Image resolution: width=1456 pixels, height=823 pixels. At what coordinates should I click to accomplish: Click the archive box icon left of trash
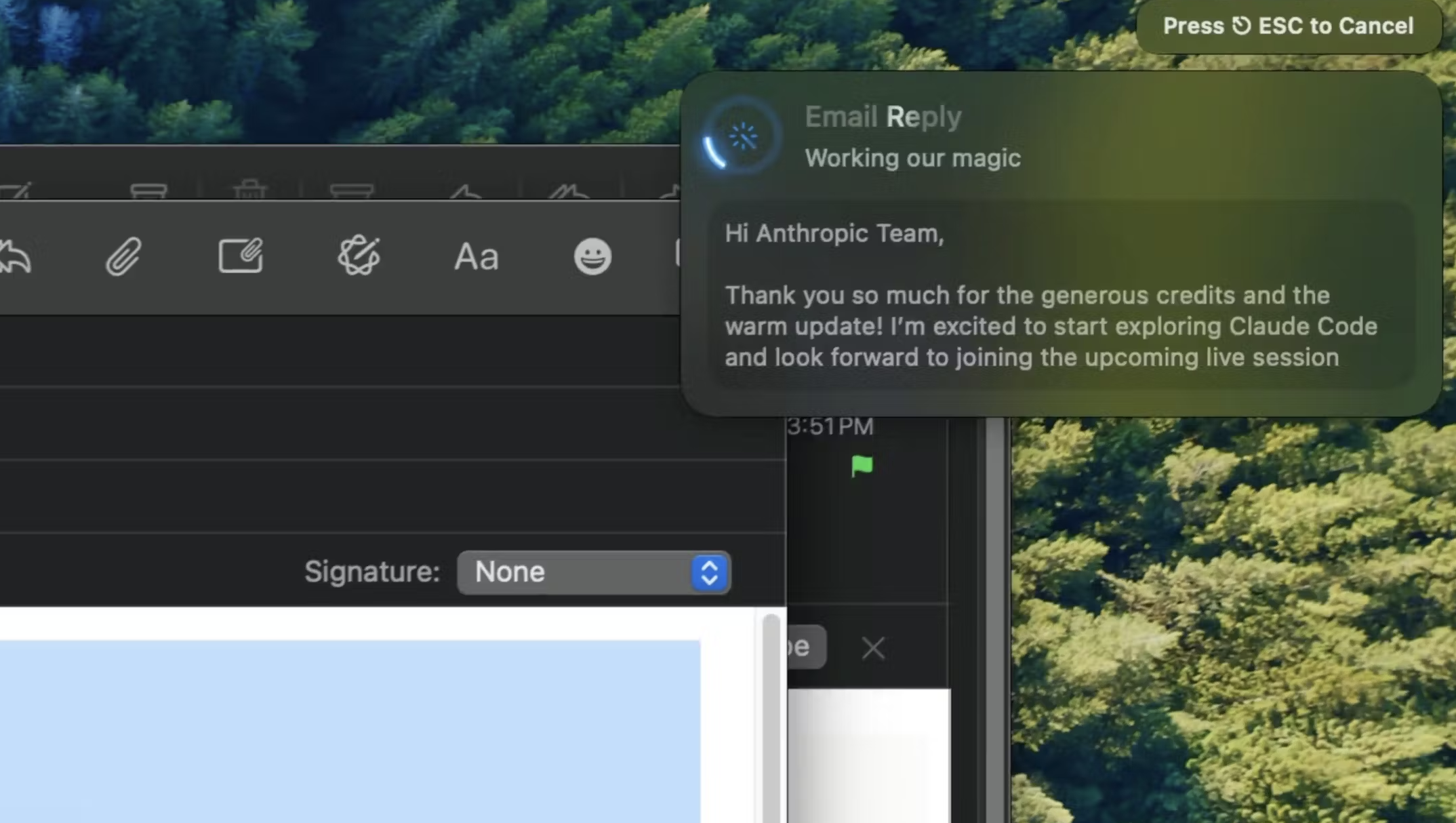pos(148,190)
